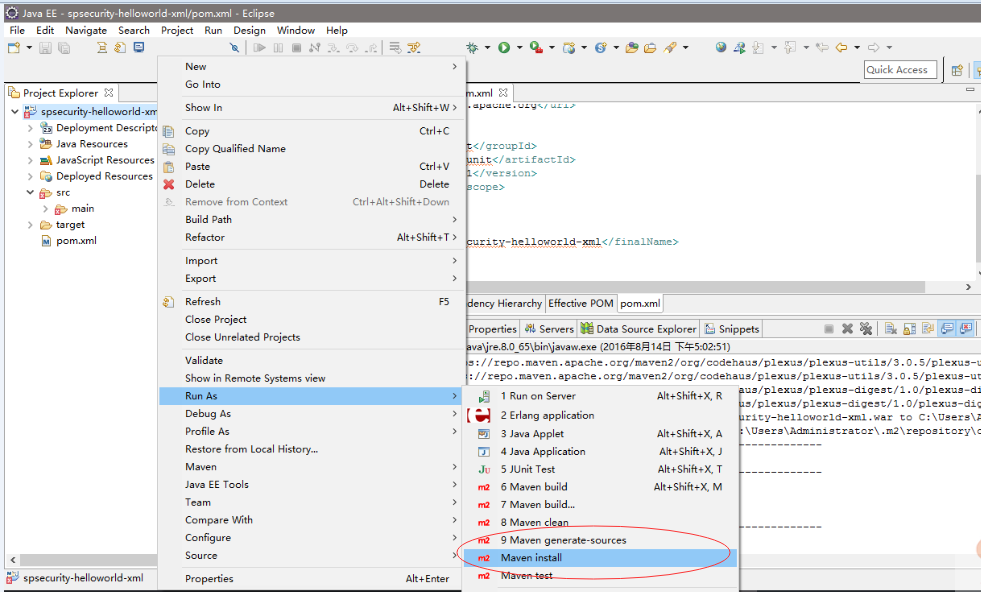
Task: Click the Open Web Browser globe icon
Action: click(721, 48)
